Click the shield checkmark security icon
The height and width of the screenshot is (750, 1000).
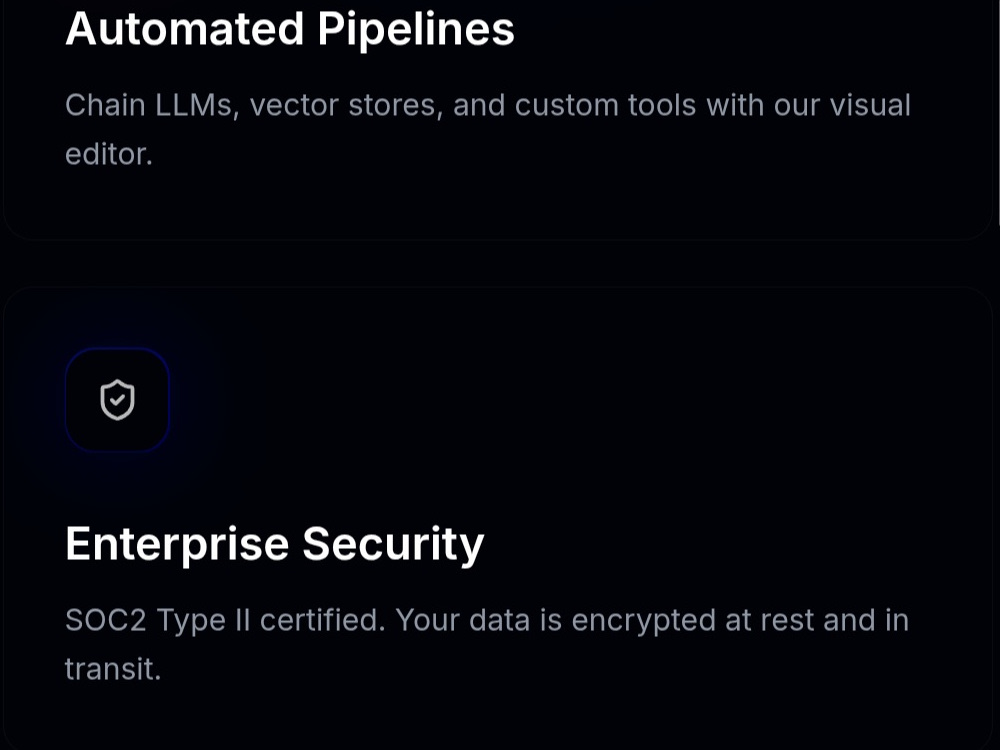point(117,400)
